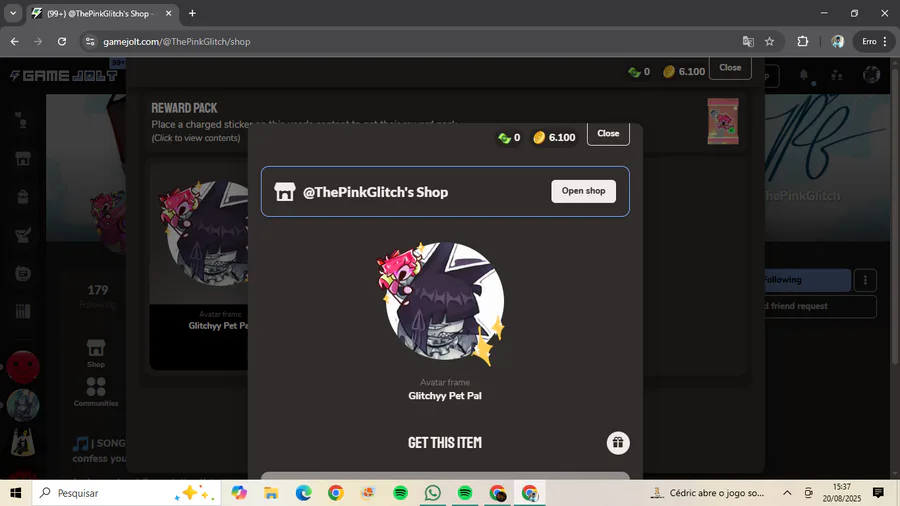This screenshot has height=506, width=900.
Task: Open the profile more options menu
Action: point(866,280)
